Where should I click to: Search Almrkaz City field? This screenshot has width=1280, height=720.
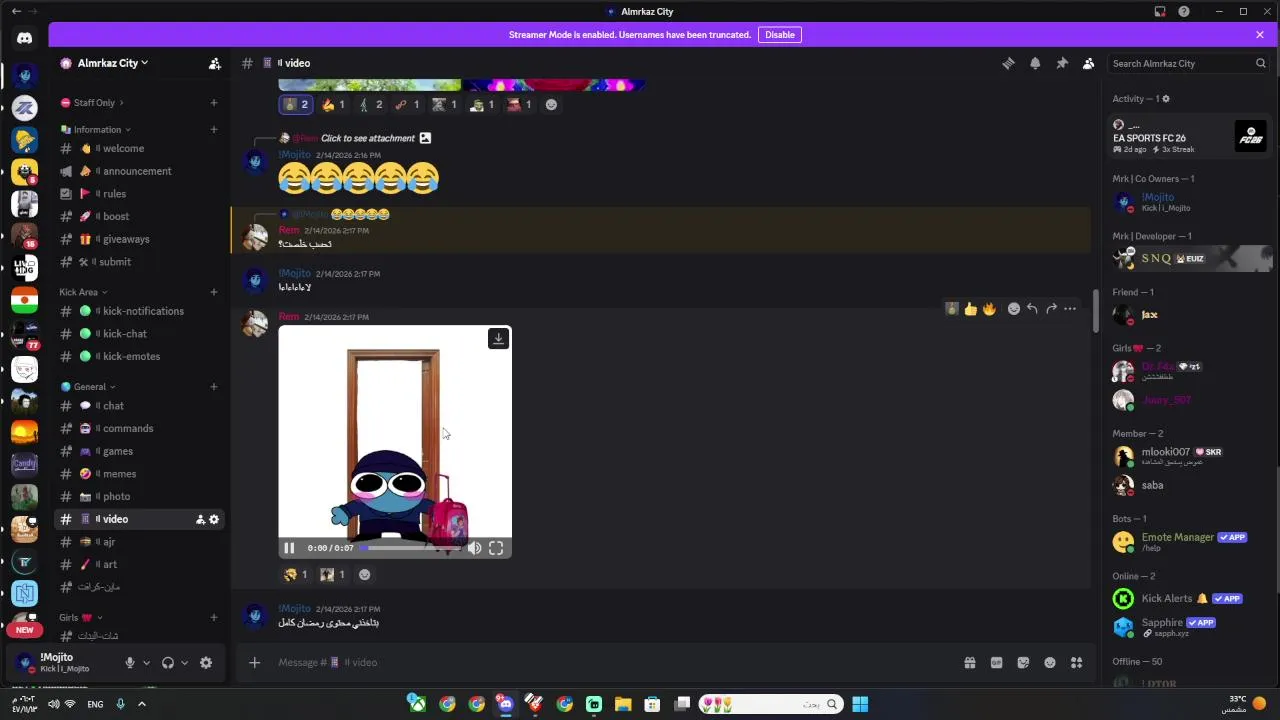pyautogui.click(x=1188, y=63)
